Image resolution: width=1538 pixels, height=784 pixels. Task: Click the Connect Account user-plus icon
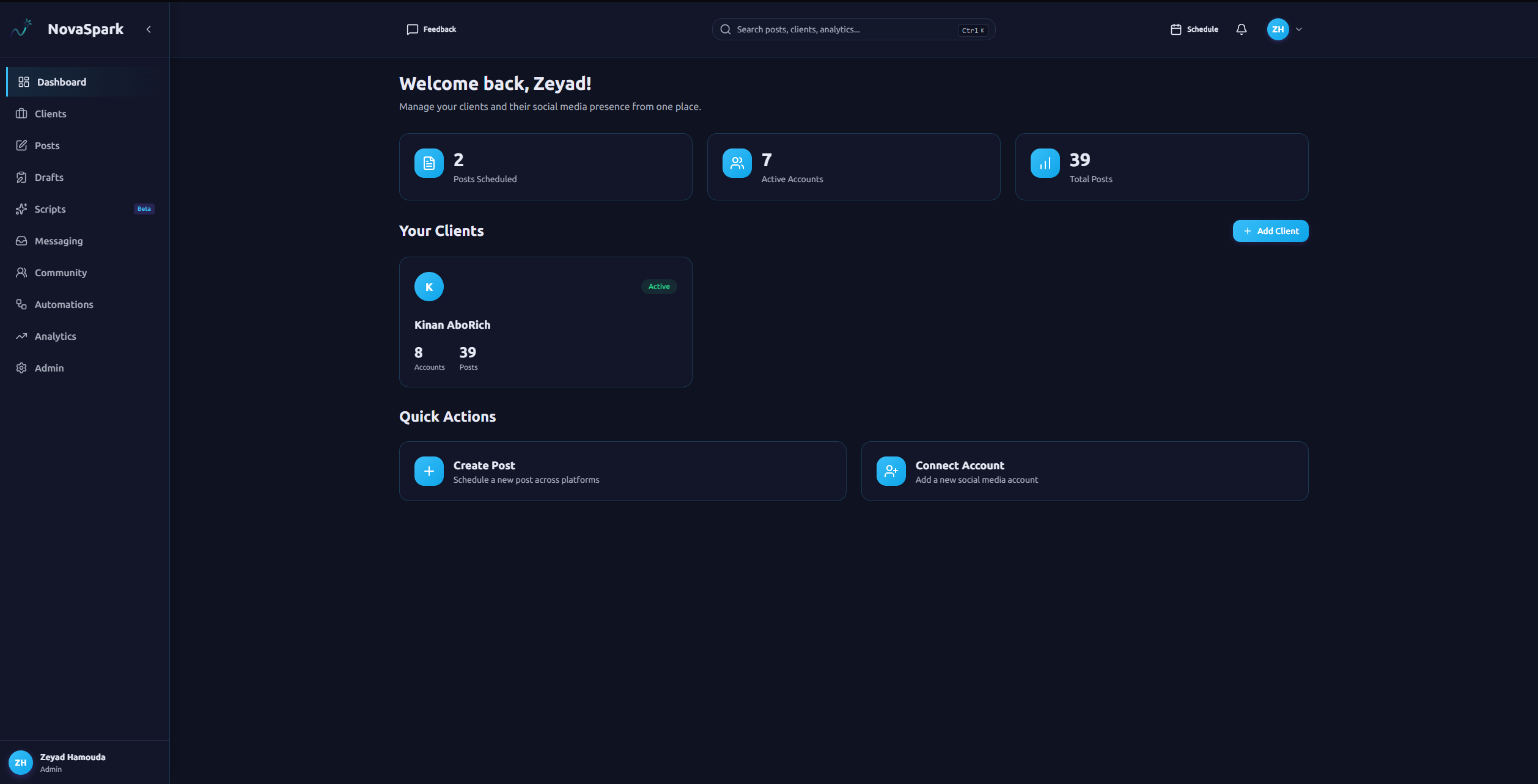click(x=891, y=471)
